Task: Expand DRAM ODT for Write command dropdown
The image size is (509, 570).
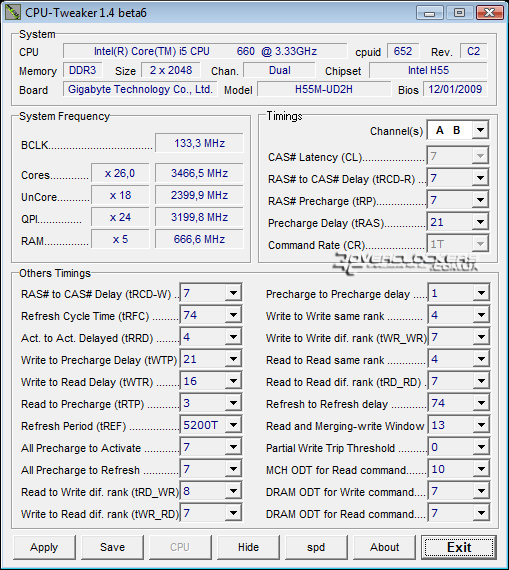Action: pos(481,491)
